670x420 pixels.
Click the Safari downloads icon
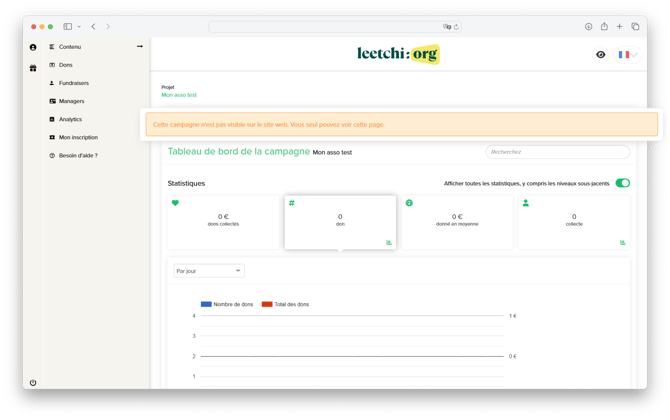tap(589, 26)
